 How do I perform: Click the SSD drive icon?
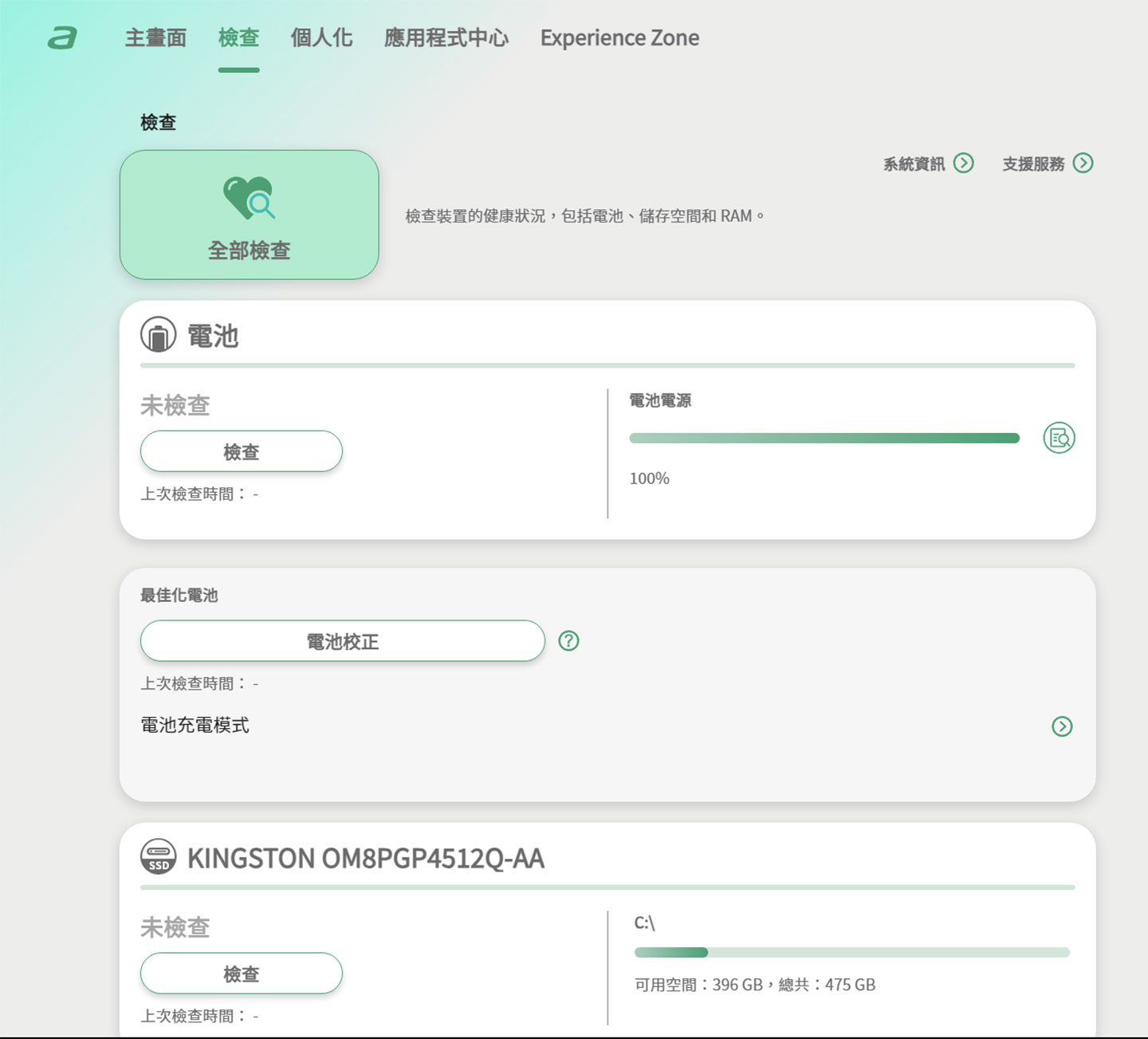click(158, 856)
